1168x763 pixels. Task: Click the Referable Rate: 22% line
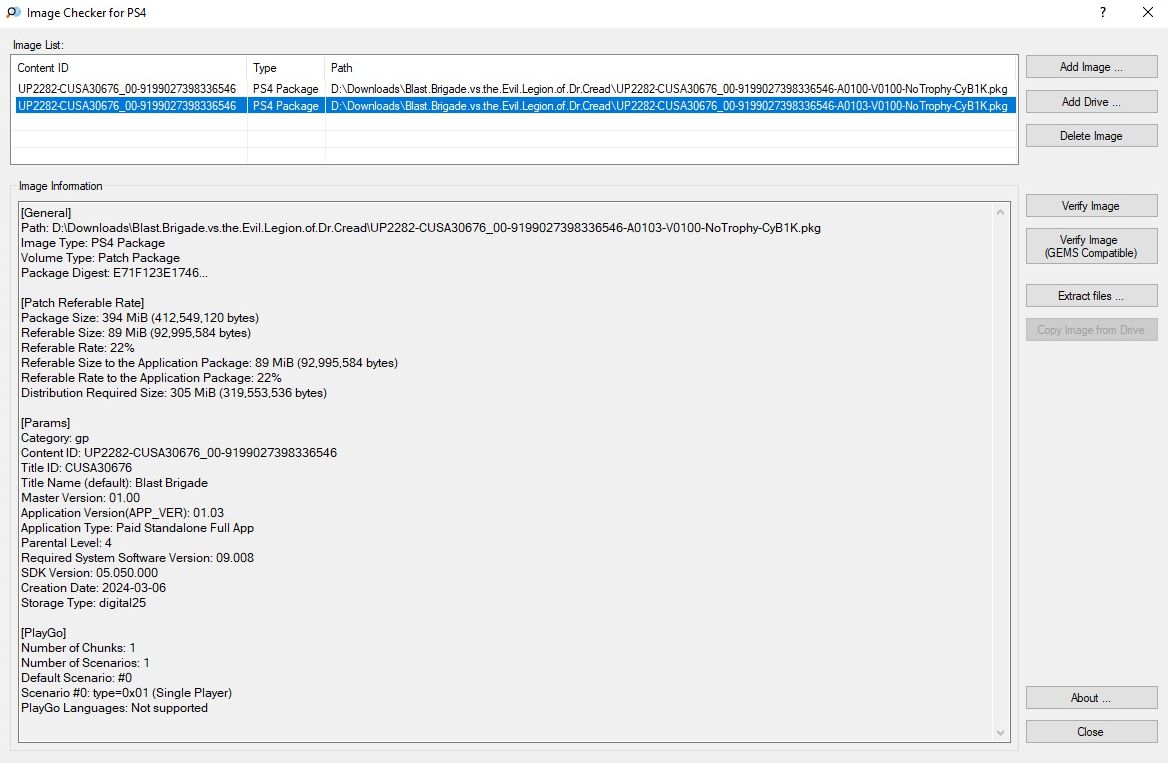pyautogui.click(x=78, y=348)
